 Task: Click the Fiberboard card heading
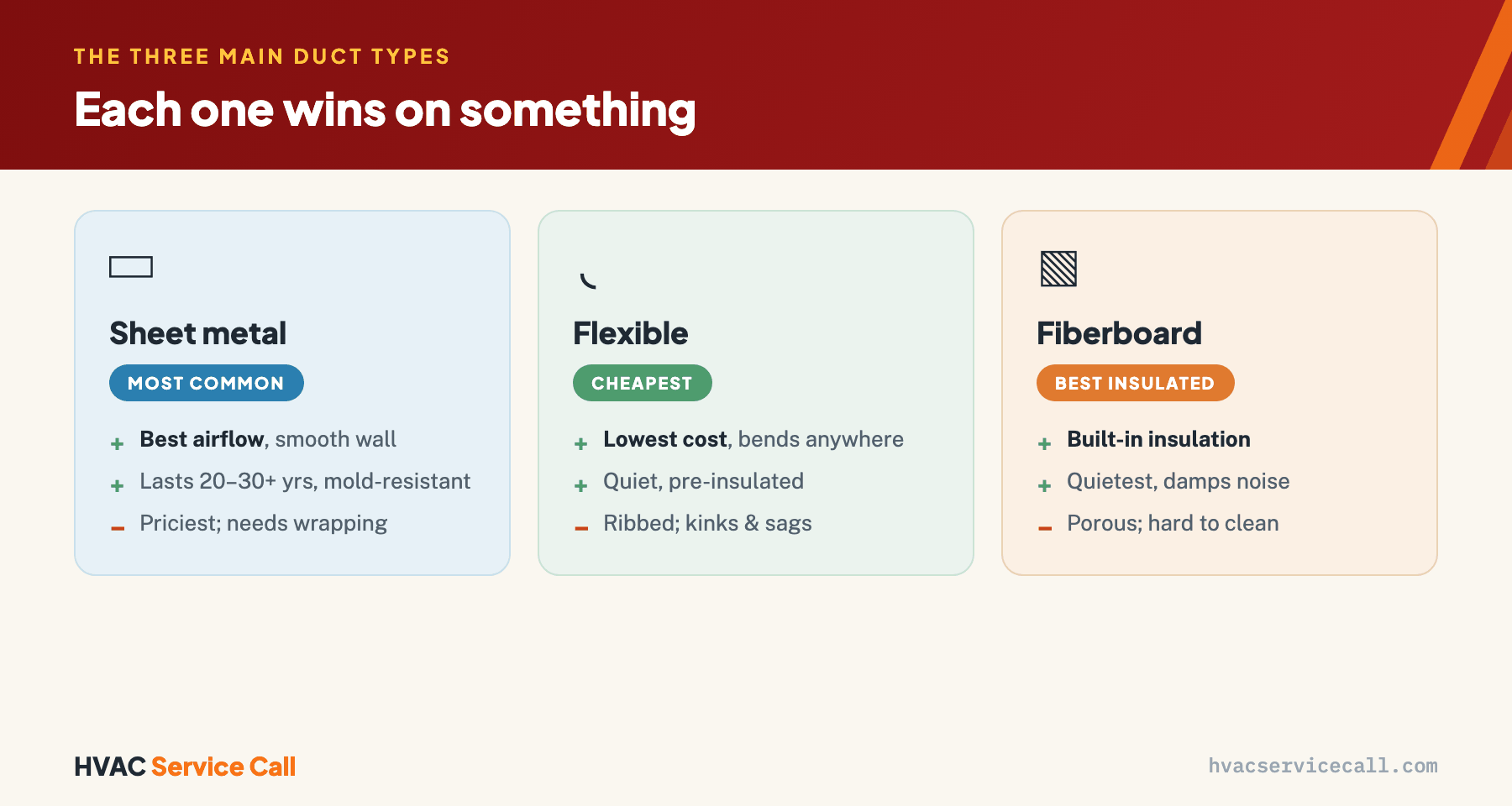pos(1120,333)
